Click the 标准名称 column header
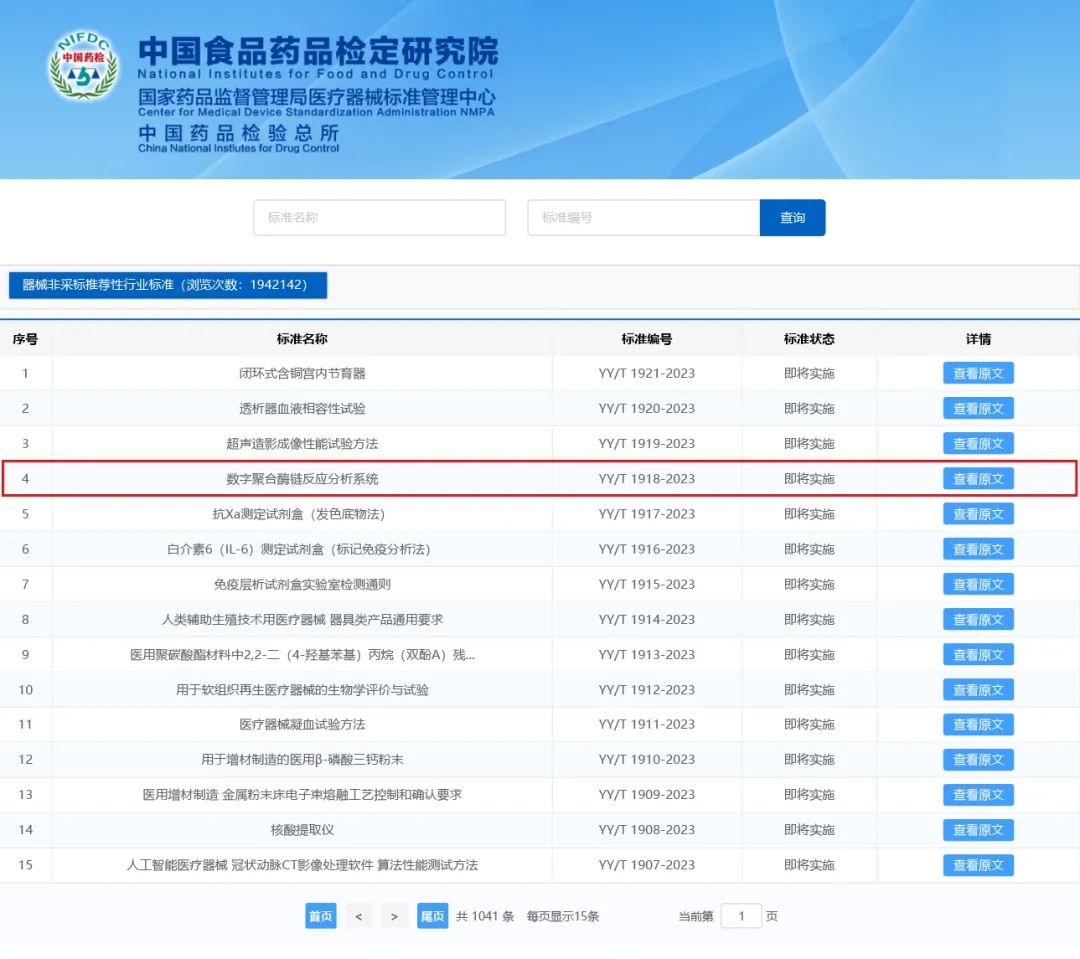 pyautogui.click(x=302, y=339)
